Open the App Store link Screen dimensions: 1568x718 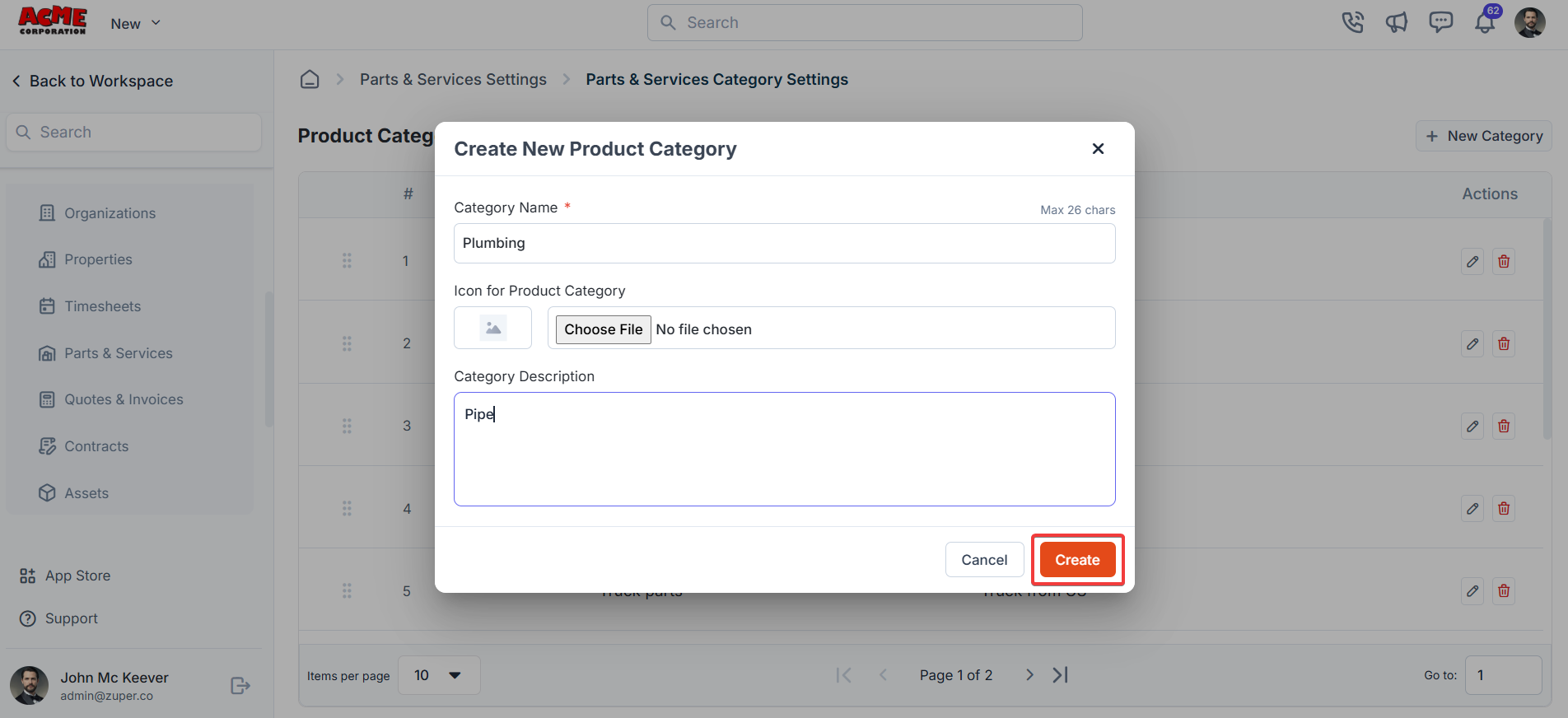click(x=65, y=576)
